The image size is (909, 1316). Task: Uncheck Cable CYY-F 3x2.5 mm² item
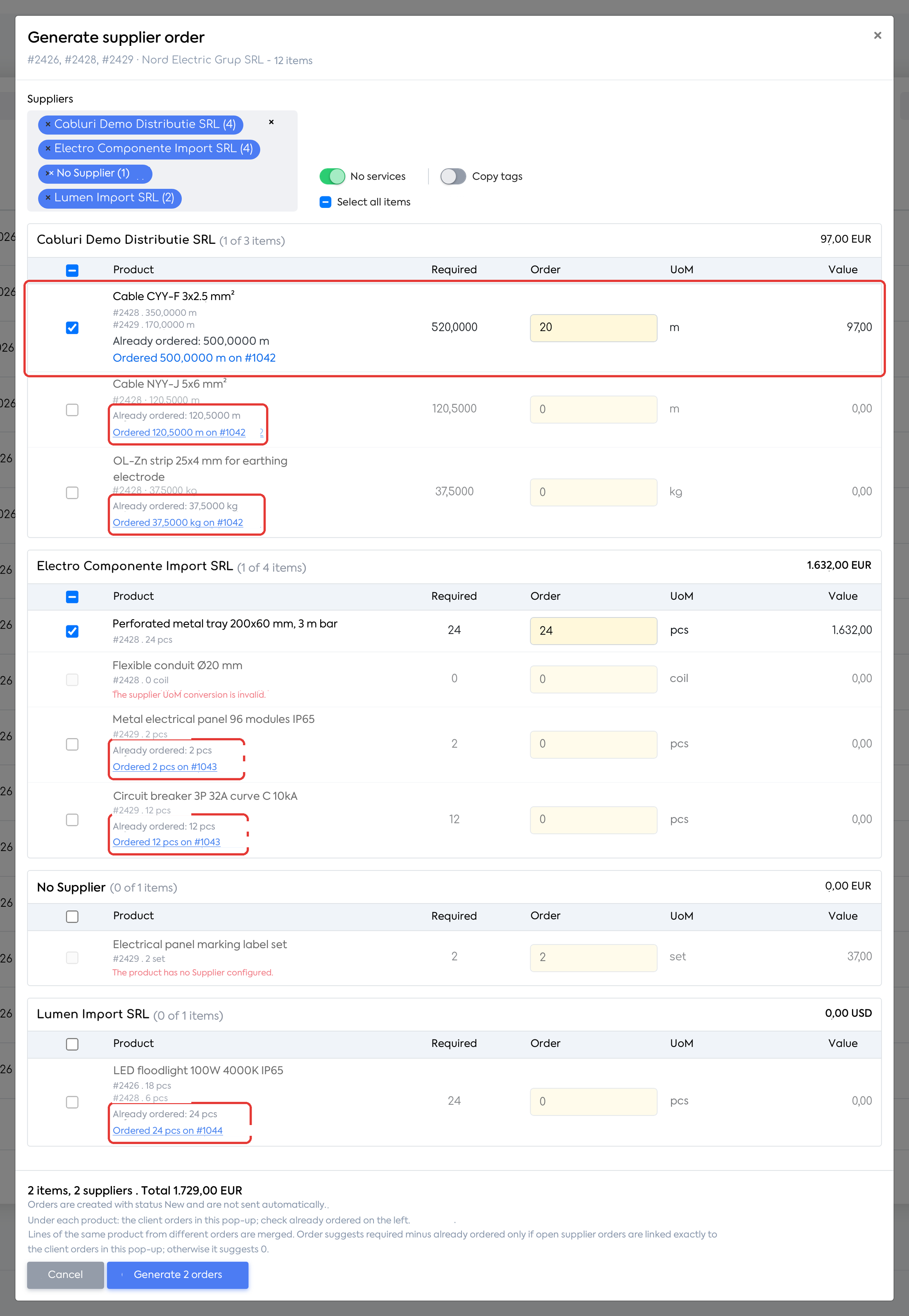tap(72, 328)
